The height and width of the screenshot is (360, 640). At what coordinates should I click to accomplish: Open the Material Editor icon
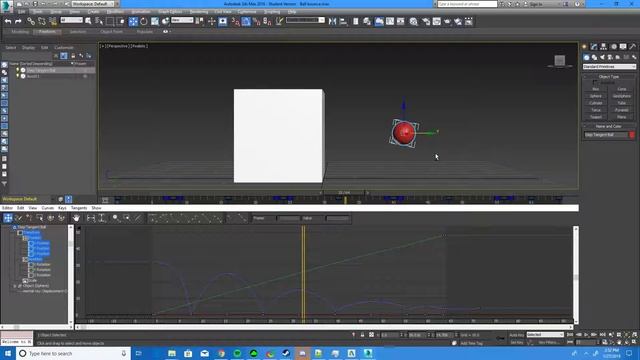[x=413, y=21]
